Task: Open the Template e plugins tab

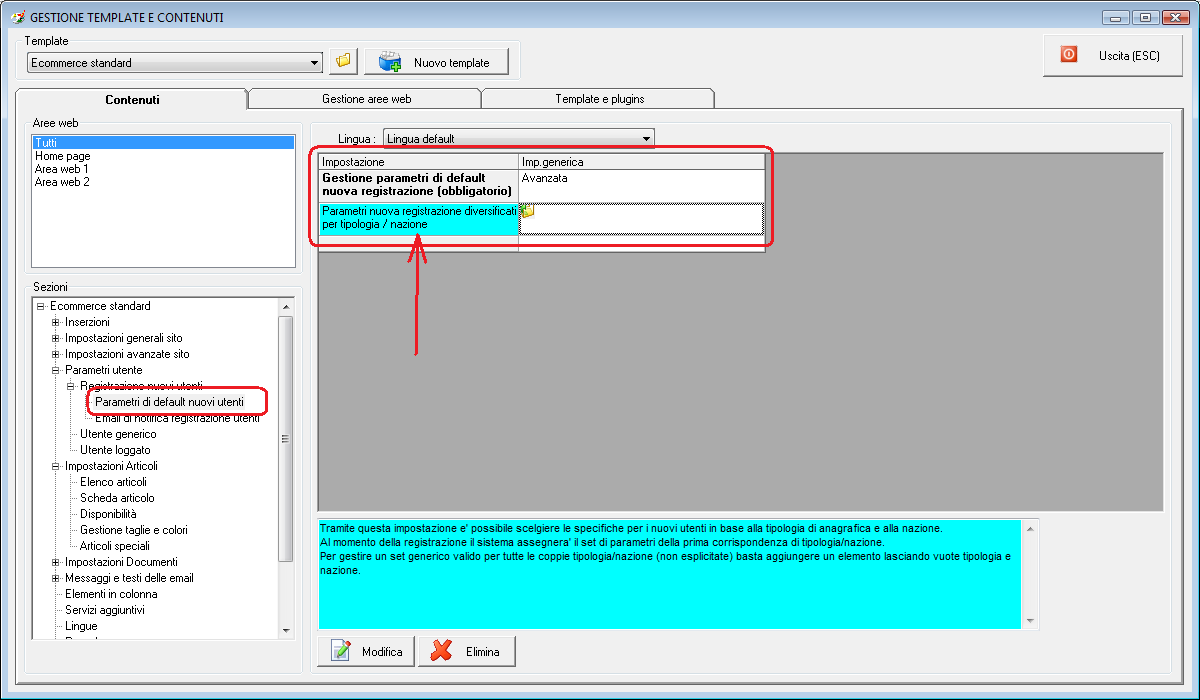Action: 599,99
